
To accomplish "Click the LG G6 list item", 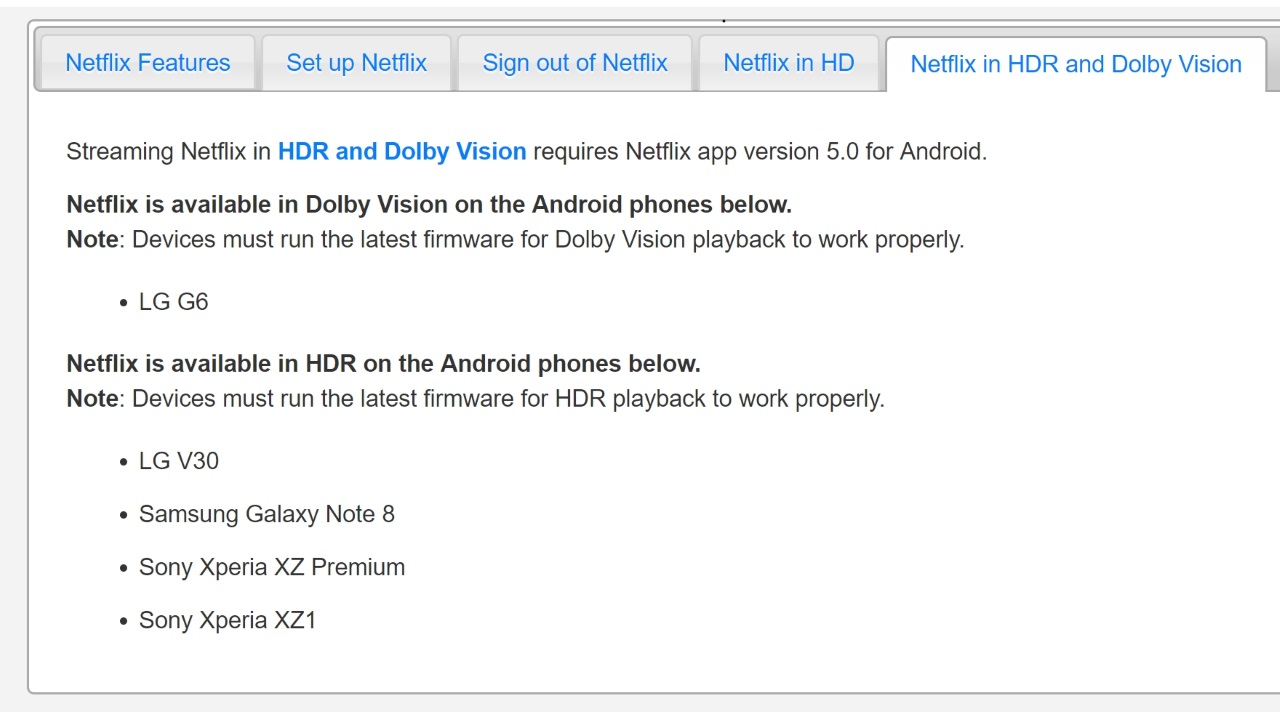I will point(173,302).
